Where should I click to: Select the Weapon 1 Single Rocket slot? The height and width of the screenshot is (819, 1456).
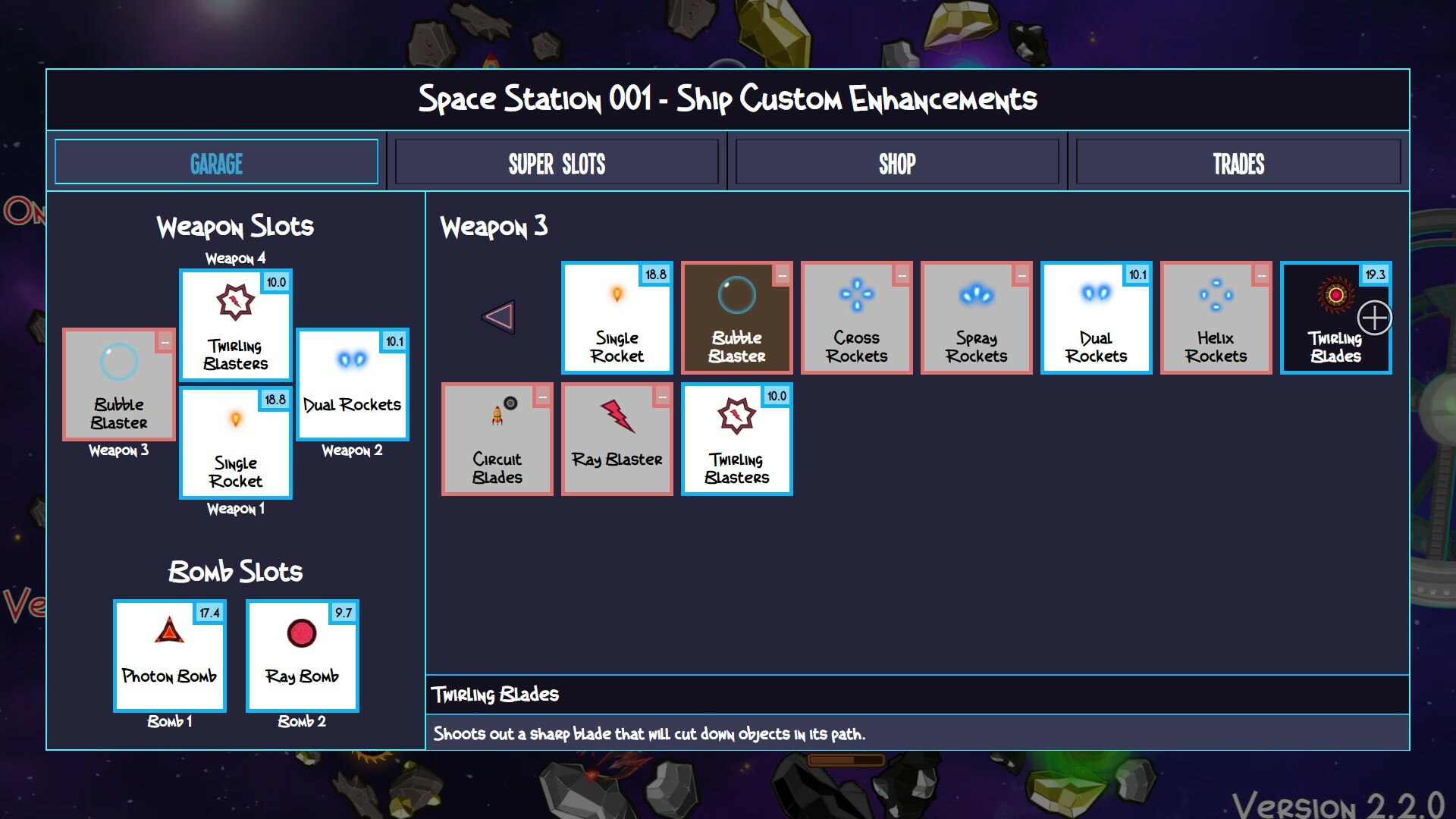pos(236,443)
